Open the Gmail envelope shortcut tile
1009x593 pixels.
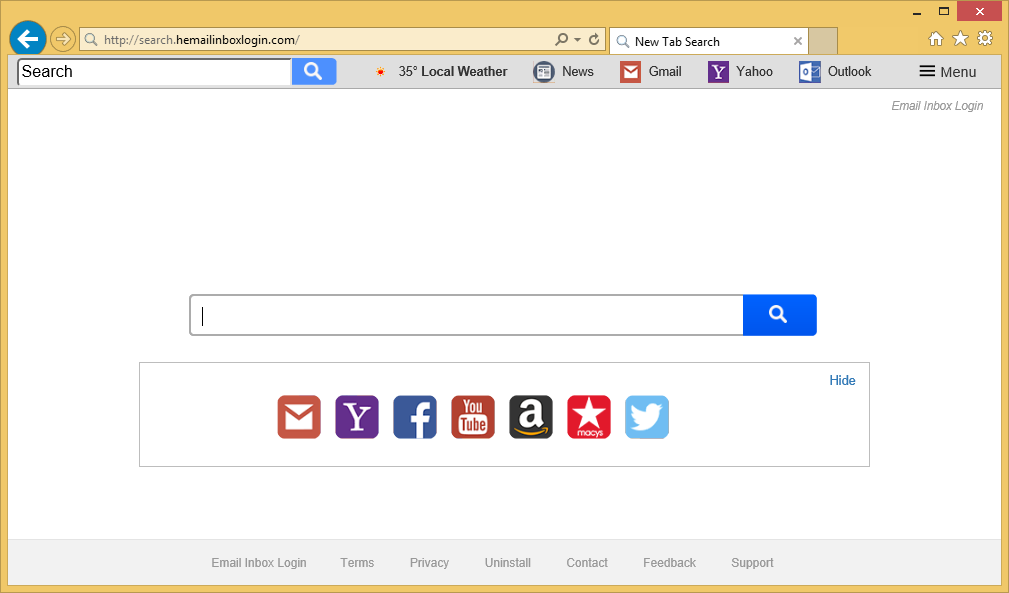(299, 417)
